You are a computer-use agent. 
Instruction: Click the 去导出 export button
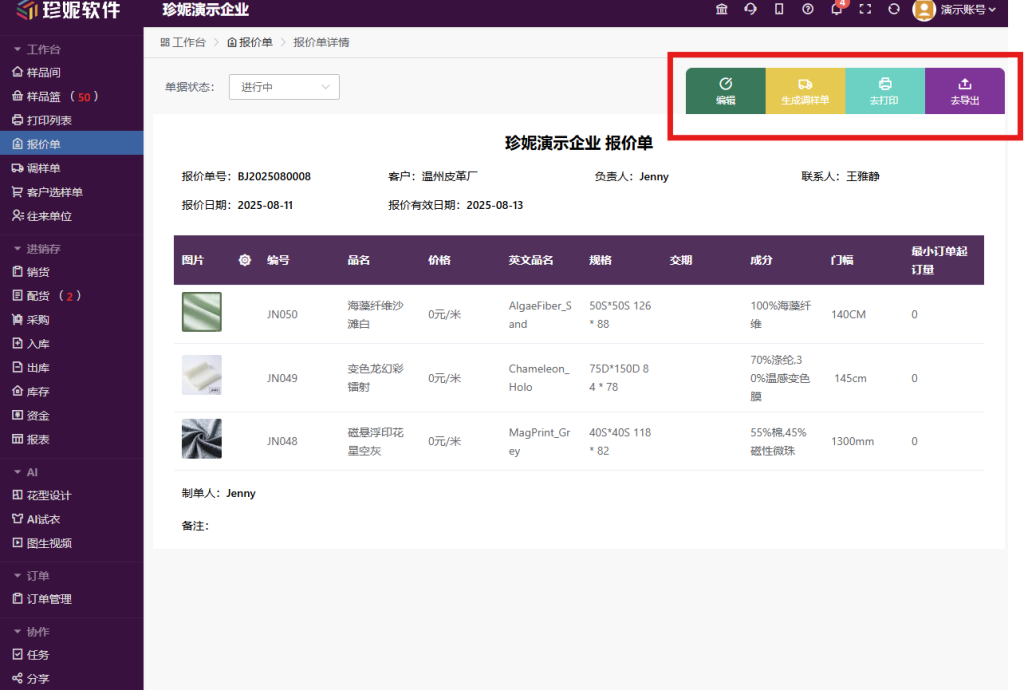coord(964,91)
